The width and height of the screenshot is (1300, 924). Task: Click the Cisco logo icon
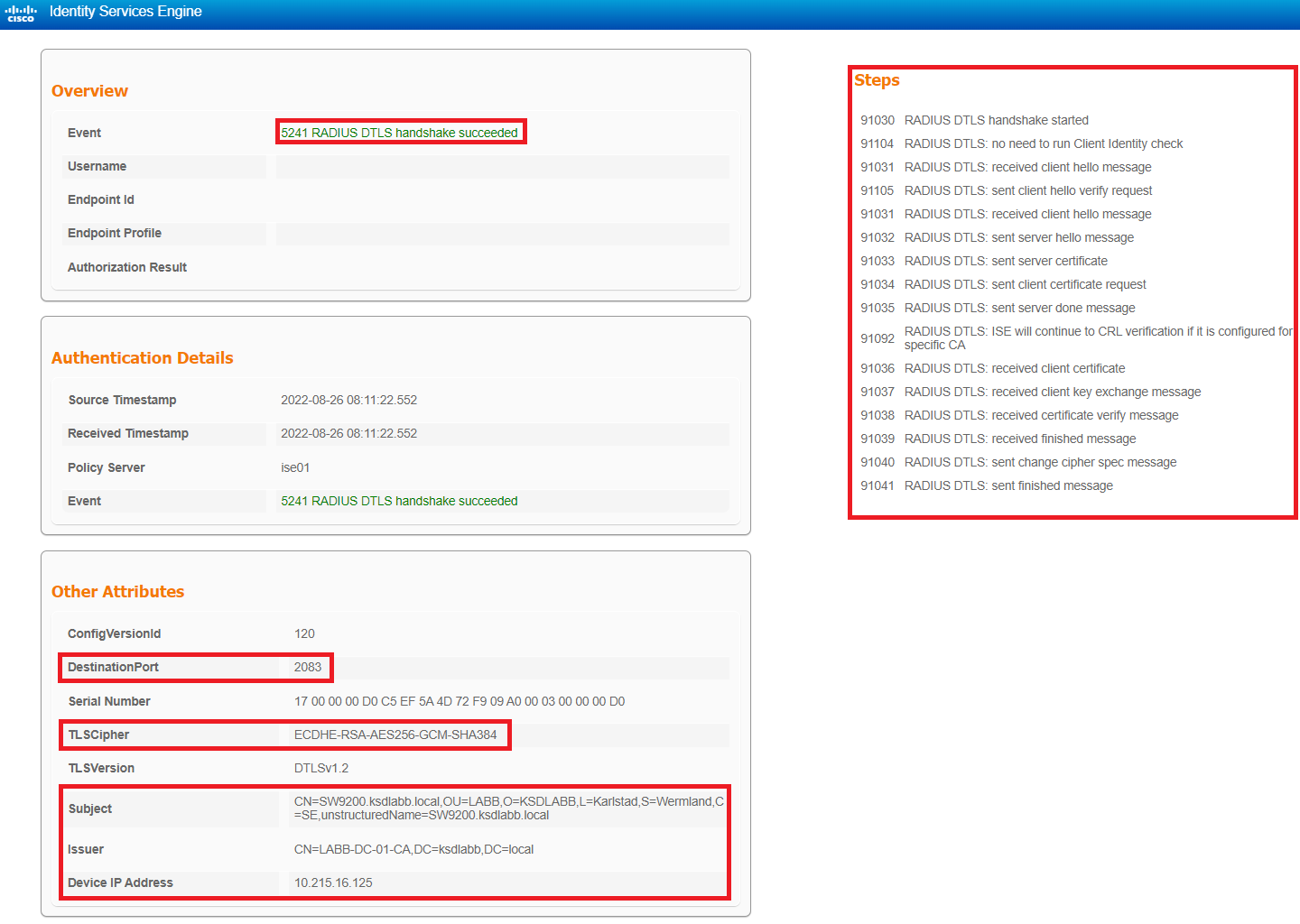coord(21,14)
